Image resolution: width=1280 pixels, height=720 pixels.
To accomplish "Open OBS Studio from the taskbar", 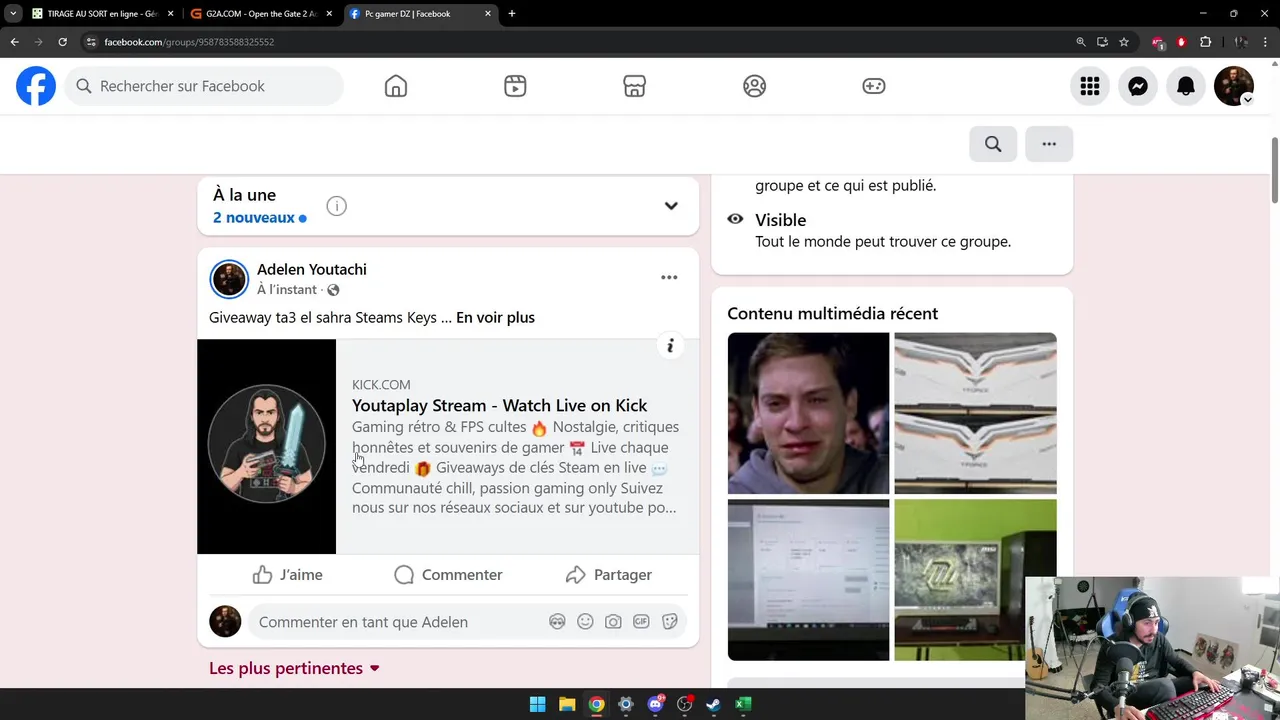I will 684,704.
